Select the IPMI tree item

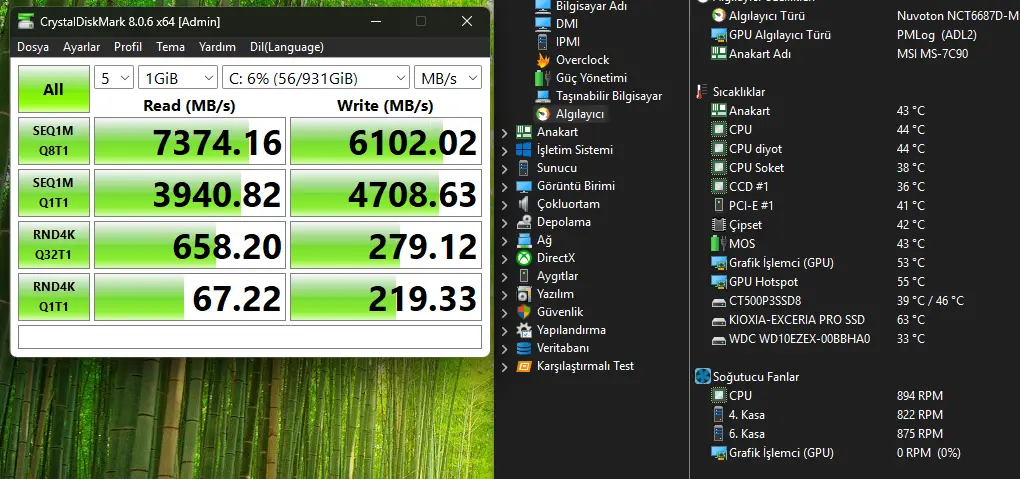click(568, 42)
